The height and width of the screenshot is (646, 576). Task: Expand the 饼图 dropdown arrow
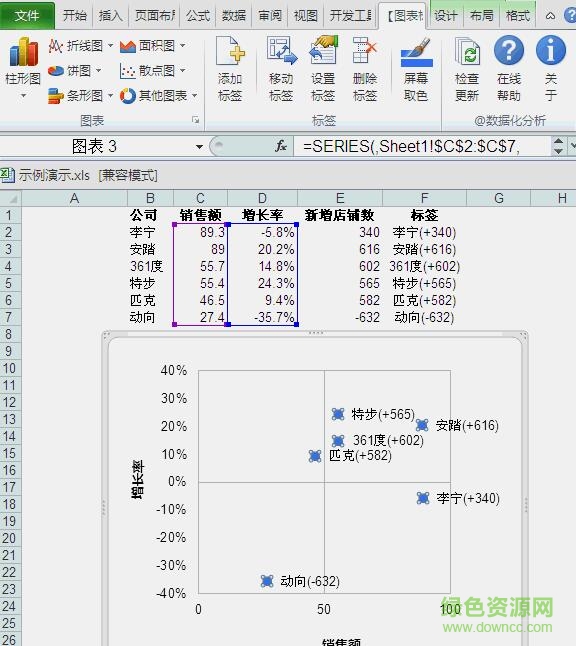click(98, 70)
